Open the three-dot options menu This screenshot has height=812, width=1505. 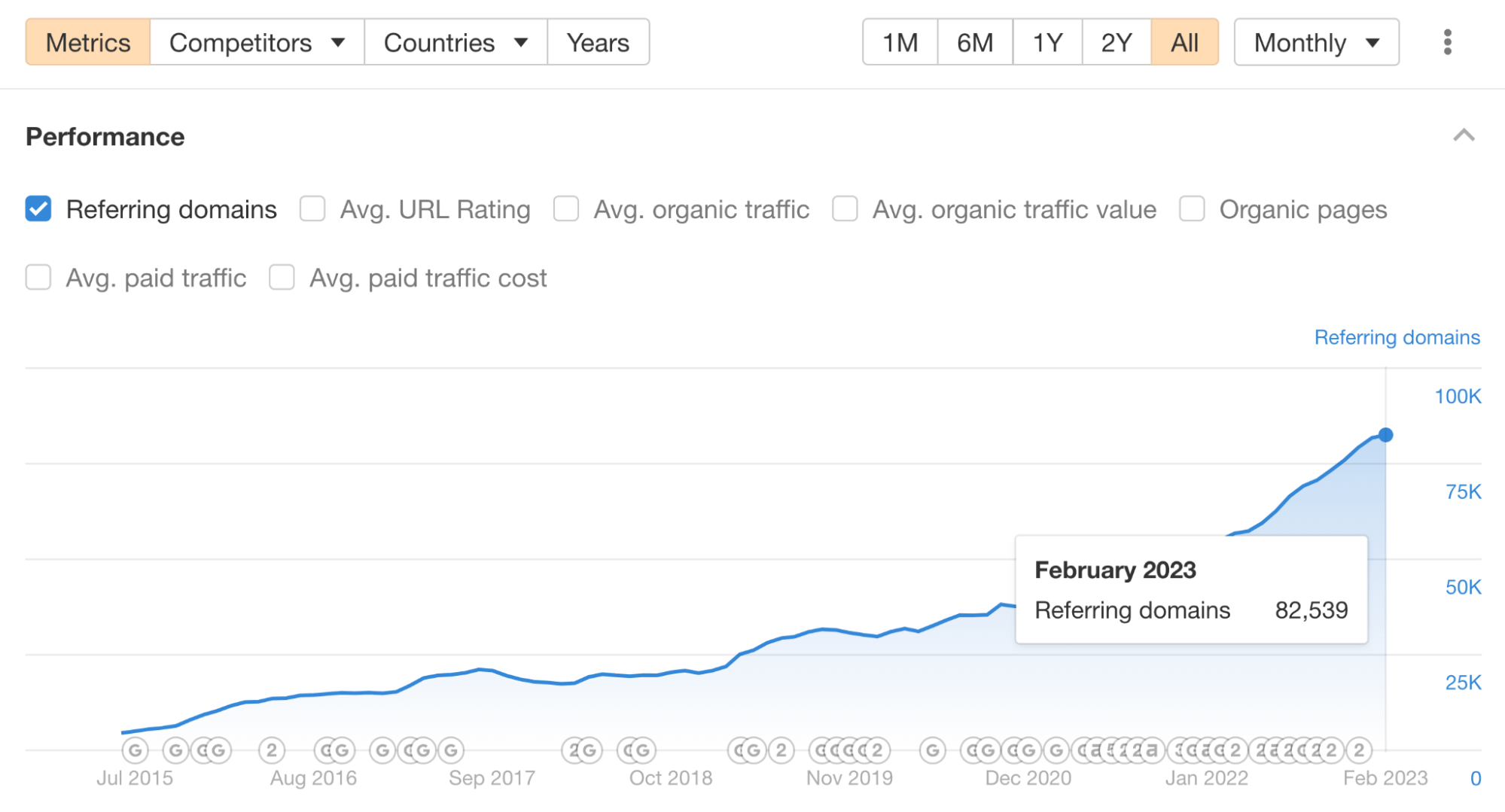coord(1446,43)
